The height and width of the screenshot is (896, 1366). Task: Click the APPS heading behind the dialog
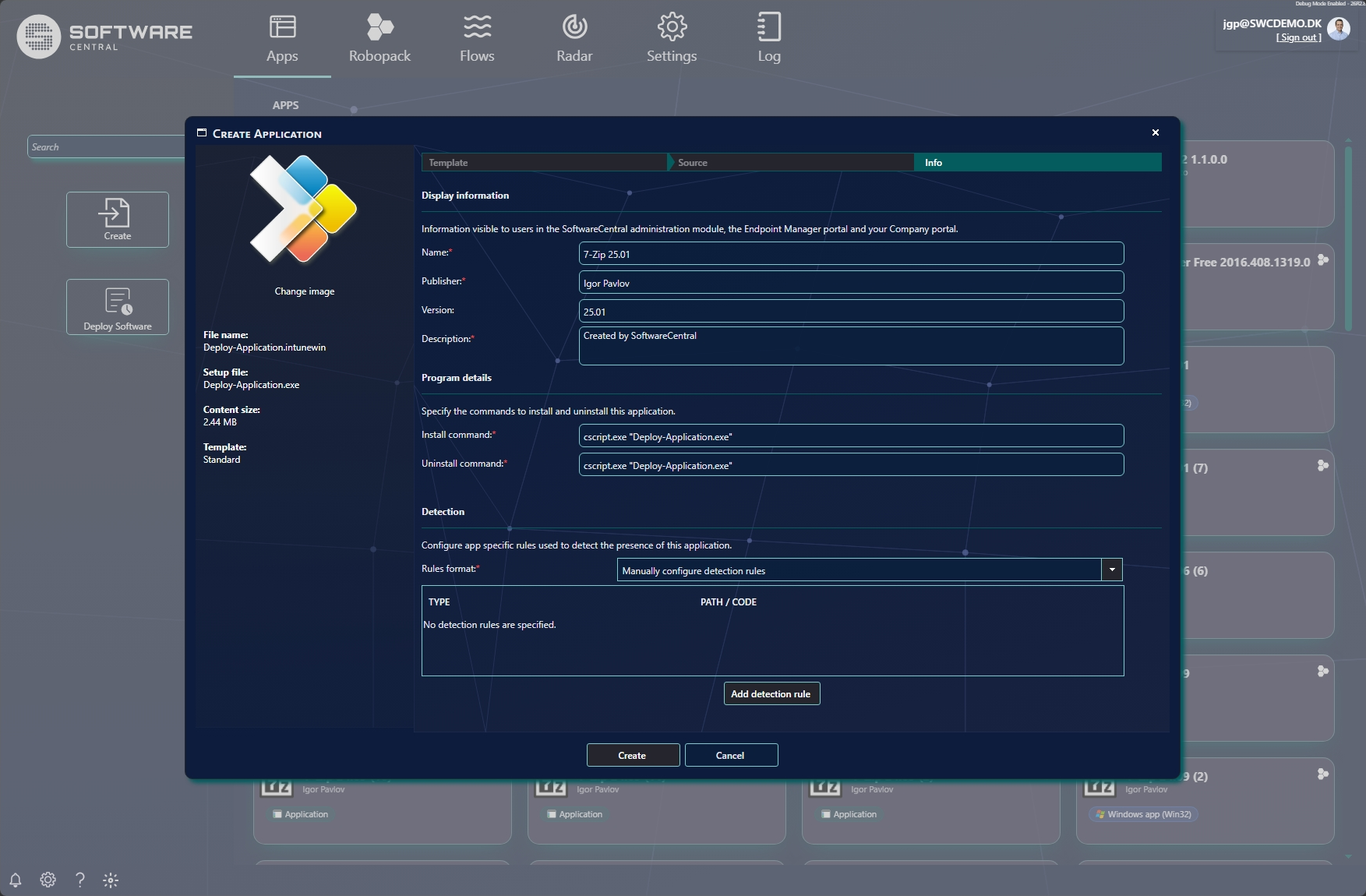[285, 105]
